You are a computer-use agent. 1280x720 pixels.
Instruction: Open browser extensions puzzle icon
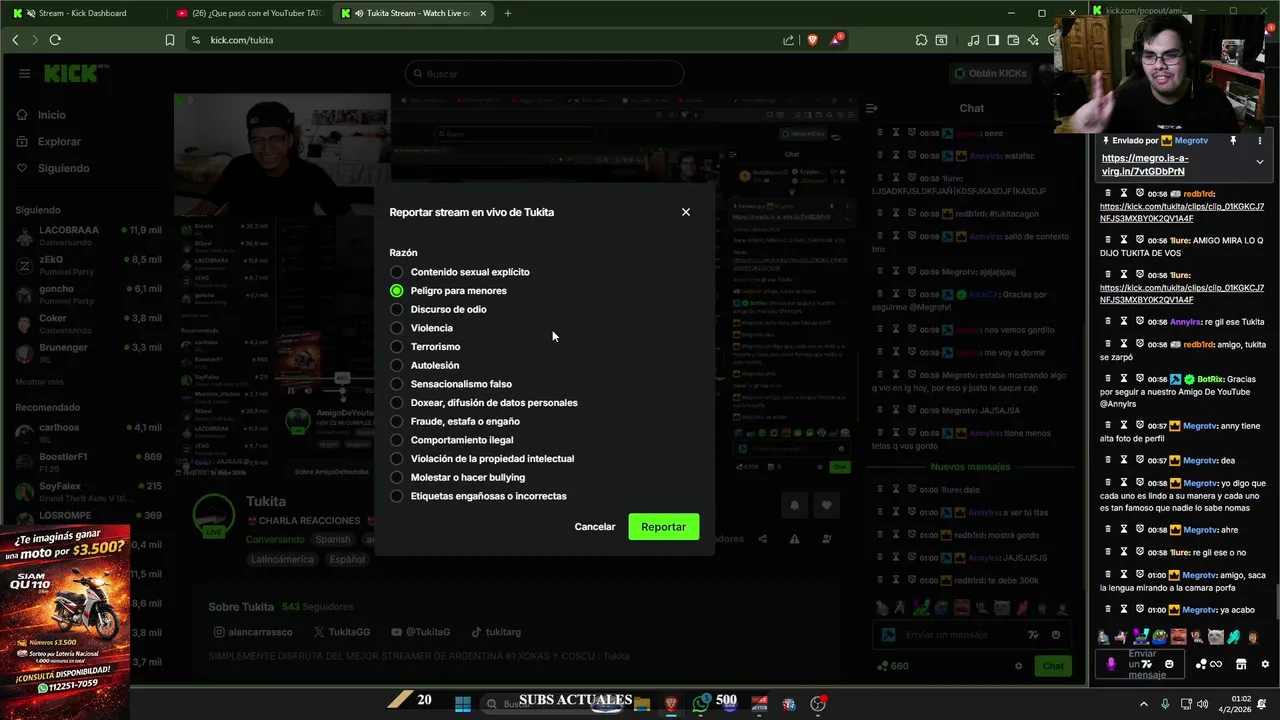click(921, 40)
